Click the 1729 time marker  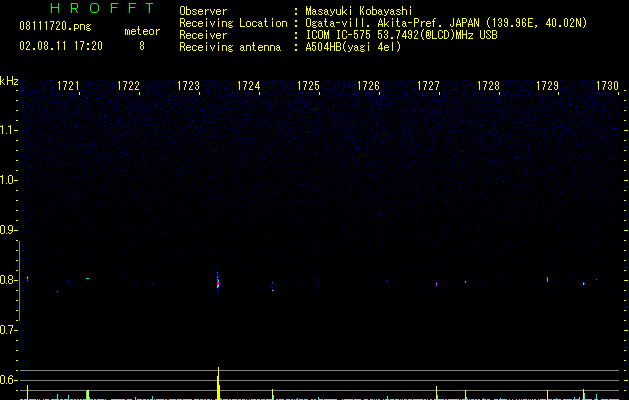[x=548, y=86]
